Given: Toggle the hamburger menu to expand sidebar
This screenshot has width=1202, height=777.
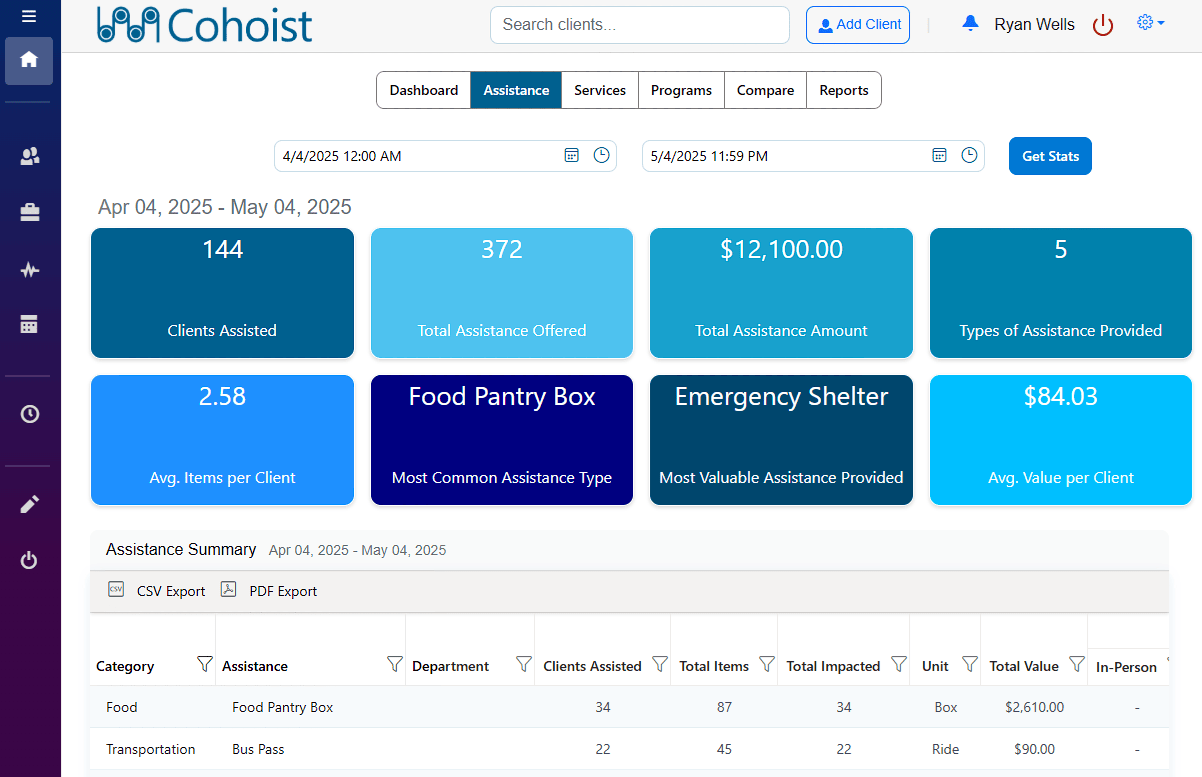Looking at the screenshot, I should coord(29,16).
